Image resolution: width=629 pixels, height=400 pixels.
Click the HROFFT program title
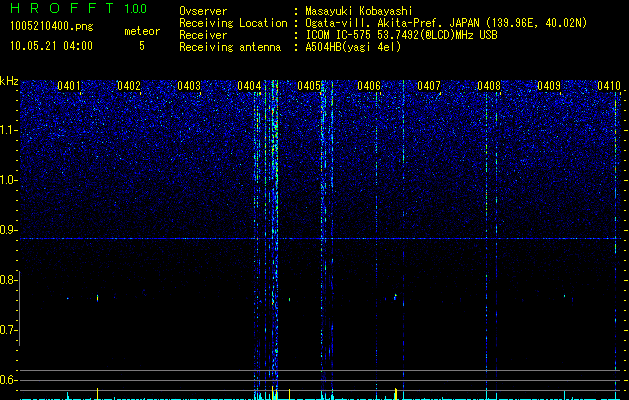point(62,8)
